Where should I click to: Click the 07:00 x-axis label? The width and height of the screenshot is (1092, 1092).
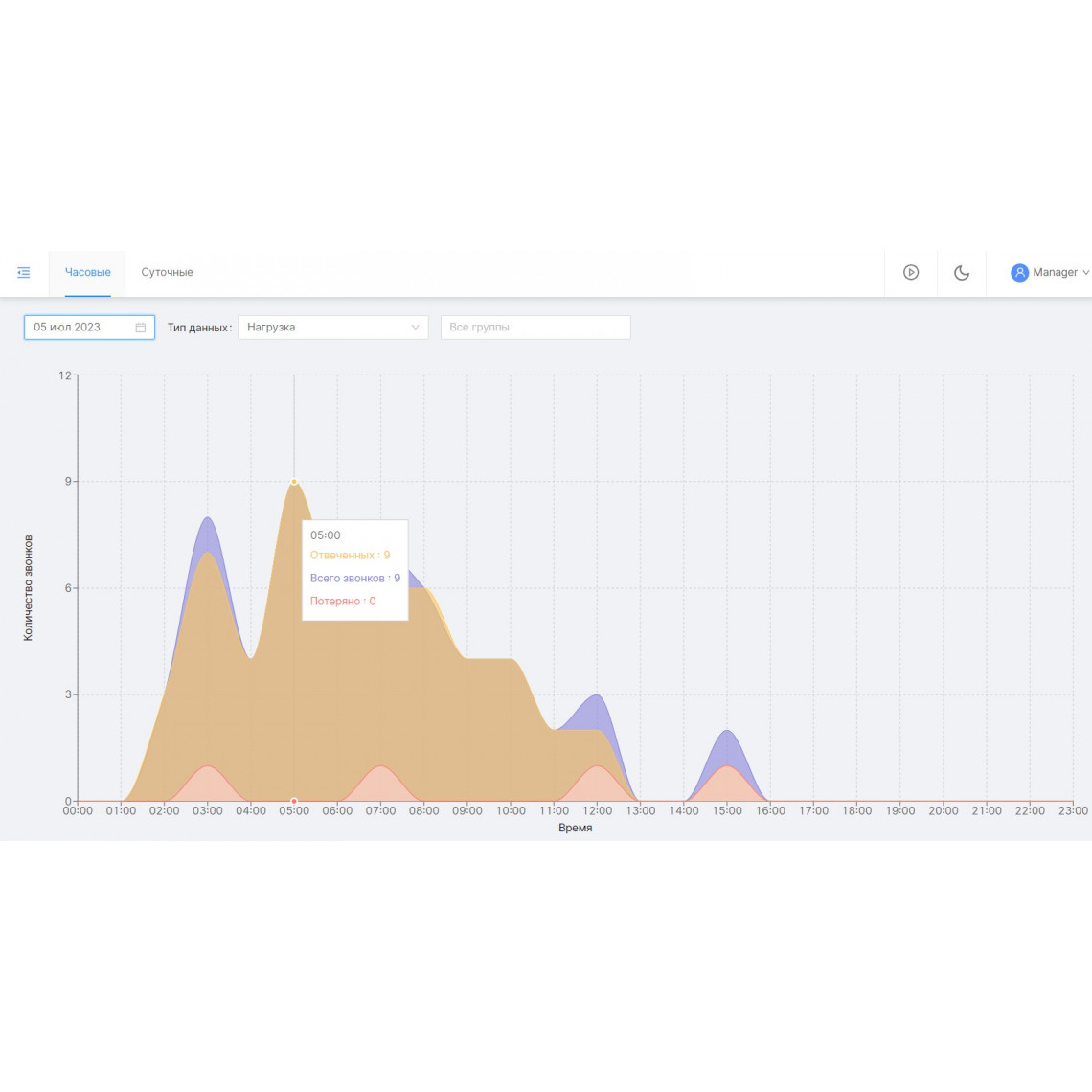pyautogui.click(x=380, y=810)
